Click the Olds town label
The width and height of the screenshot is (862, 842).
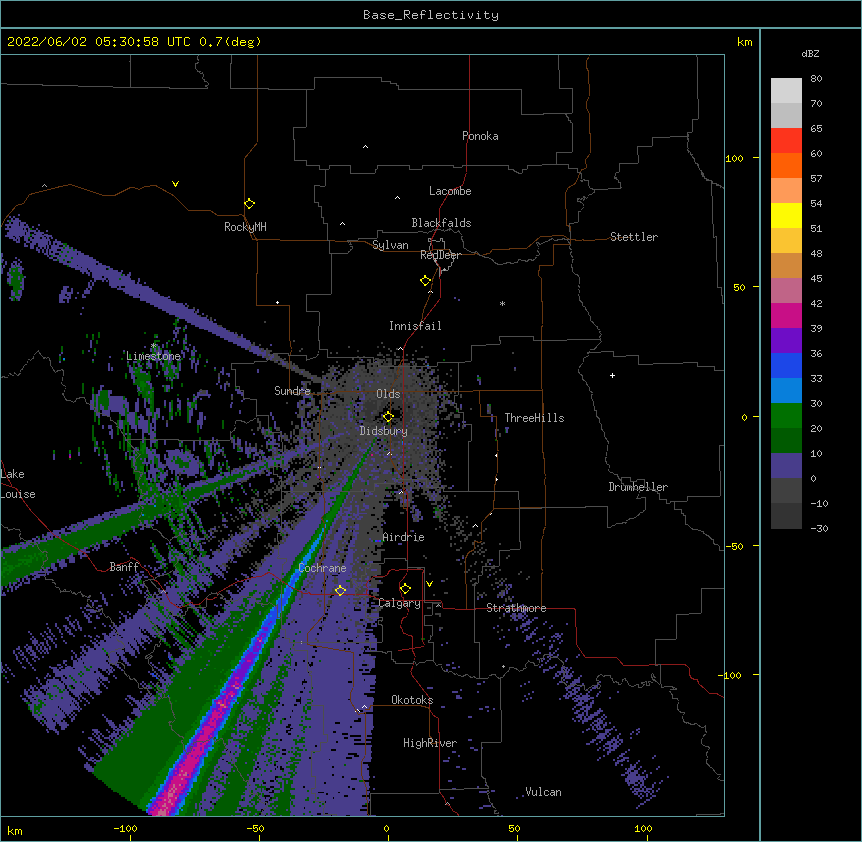click(388, 394)
